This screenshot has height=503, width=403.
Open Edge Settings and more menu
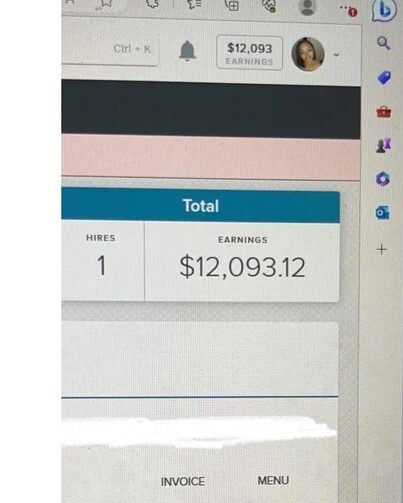(349, 11)
